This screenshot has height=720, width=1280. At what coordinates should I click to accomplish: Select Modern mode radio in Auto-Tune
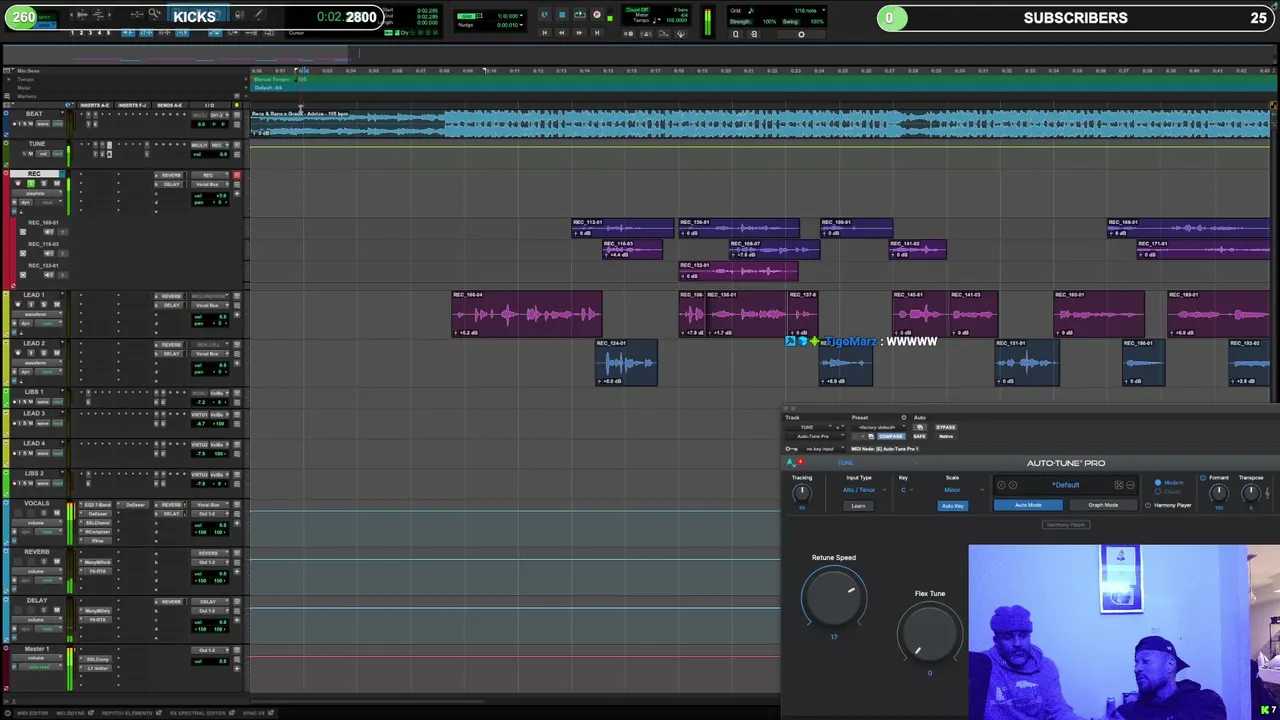coord(1158,482)
